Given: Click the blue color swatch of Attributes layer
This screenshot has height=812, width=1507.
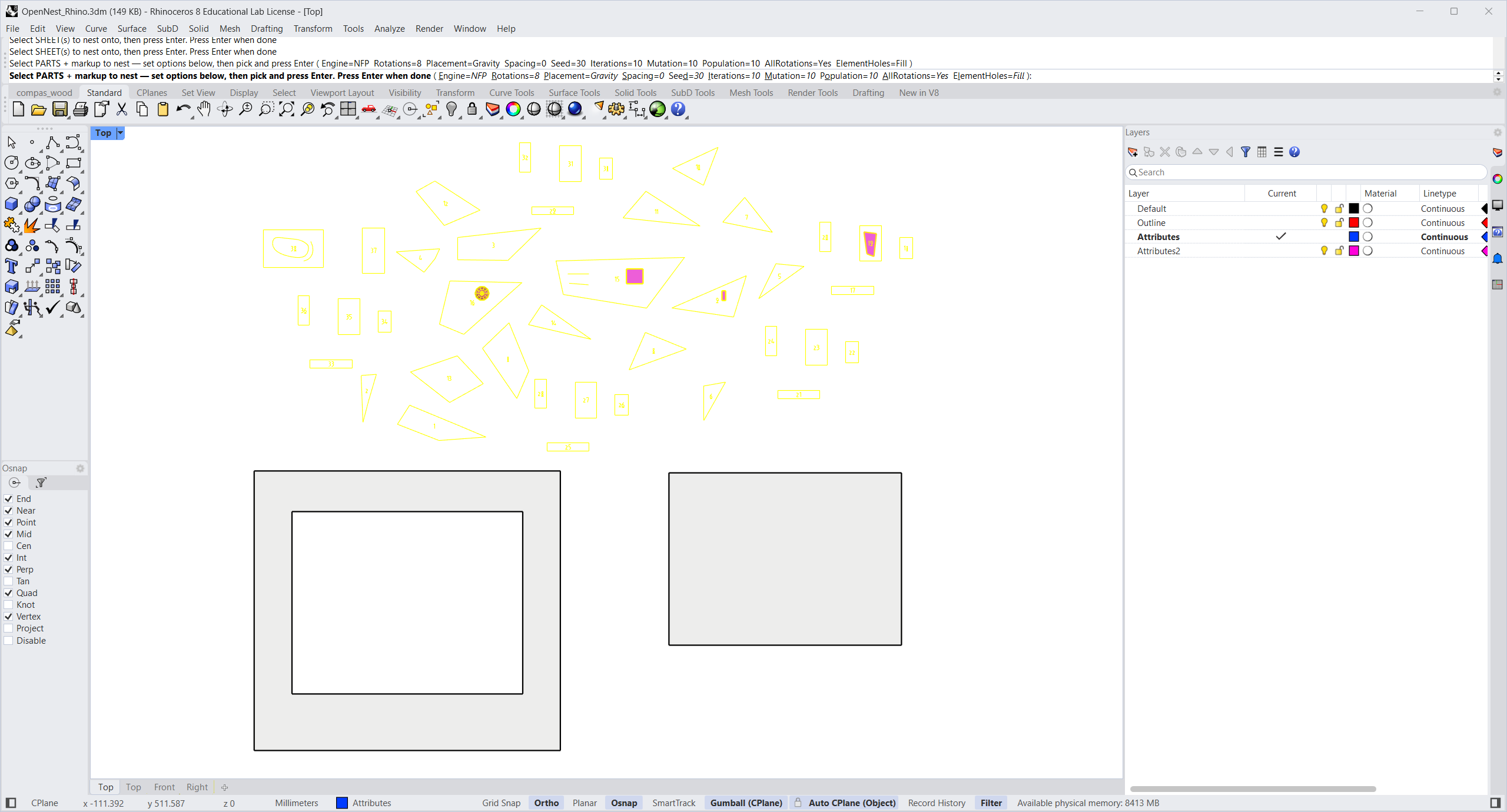Looking at the screenshot, I should 1354,237.
